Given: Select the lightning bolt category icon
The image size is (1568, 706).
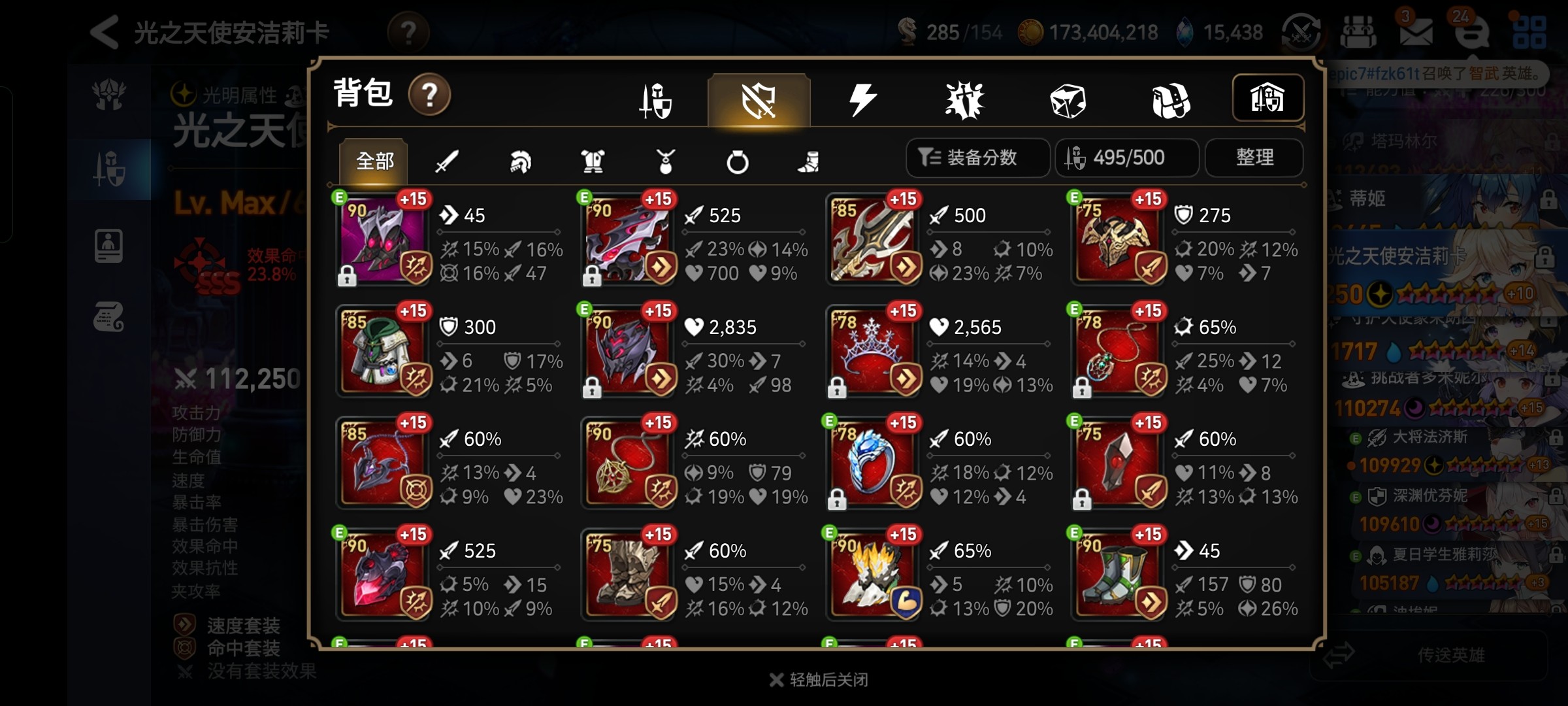Looking at the screenshot, I should point(862,101).
